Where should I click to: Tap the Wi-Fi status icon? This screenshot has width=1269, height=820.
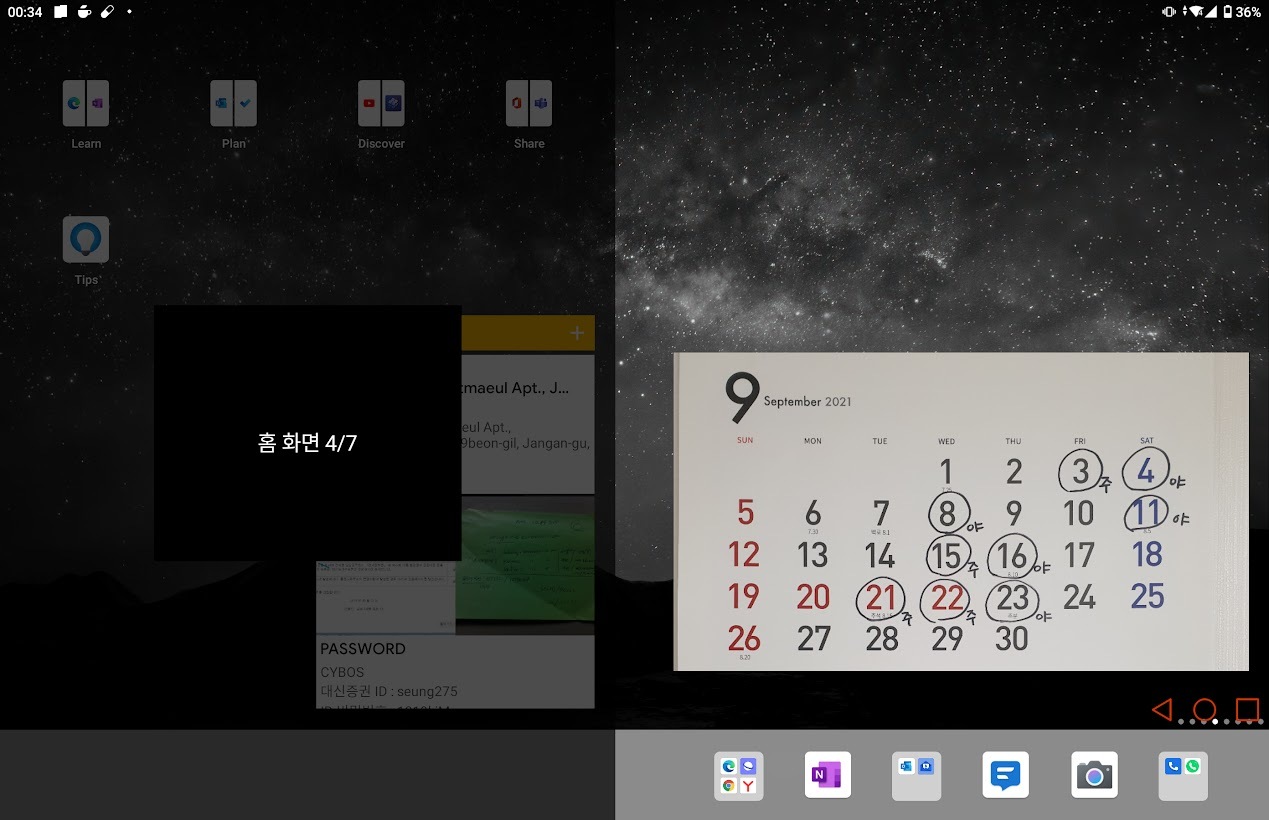click(x=1194, y=12)
